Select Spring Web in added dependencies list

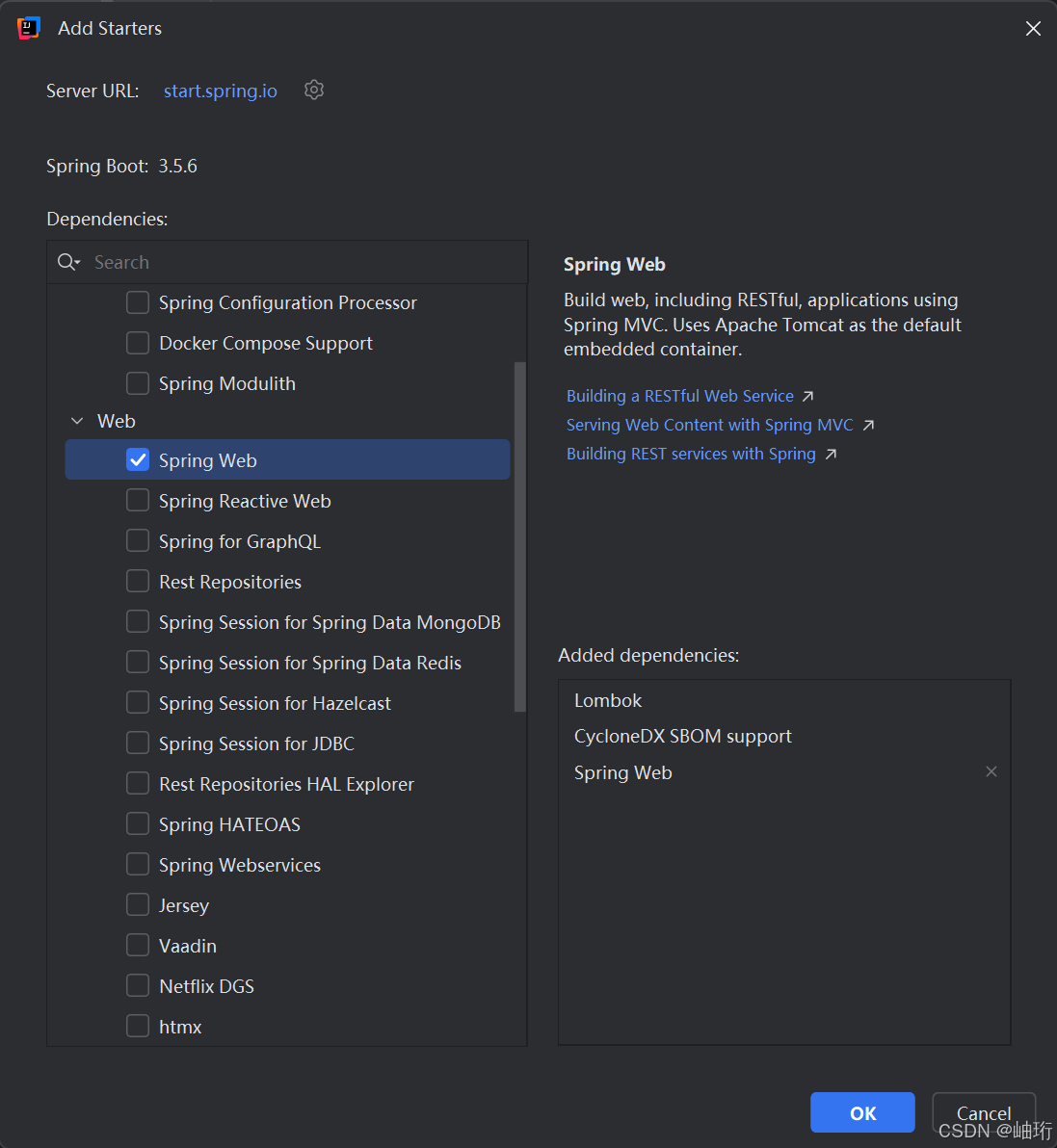(622, 773)
